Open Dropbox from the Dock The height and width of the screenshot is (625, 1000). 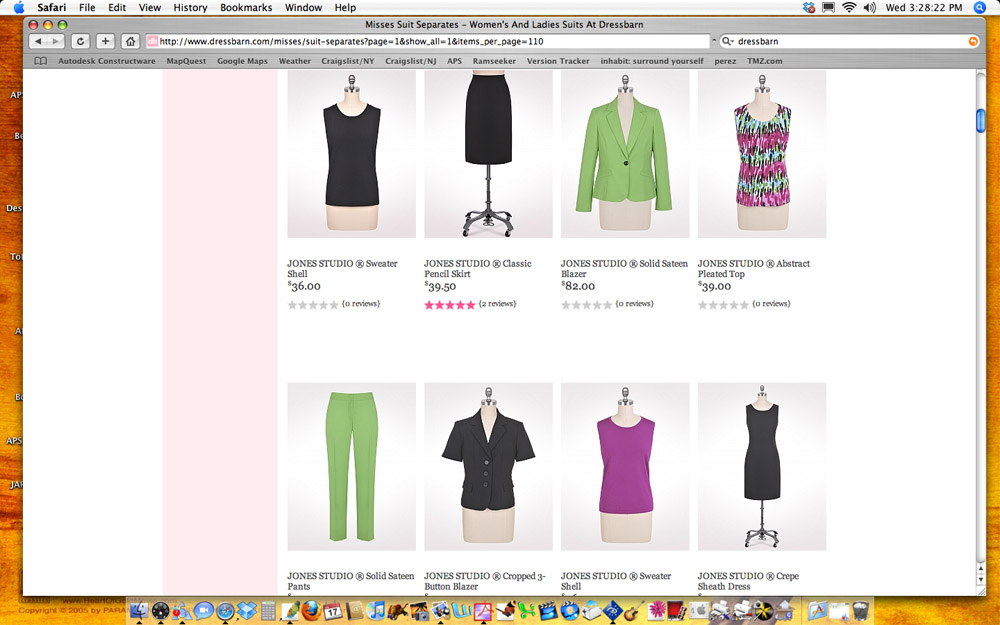click(x=247, y=610)
